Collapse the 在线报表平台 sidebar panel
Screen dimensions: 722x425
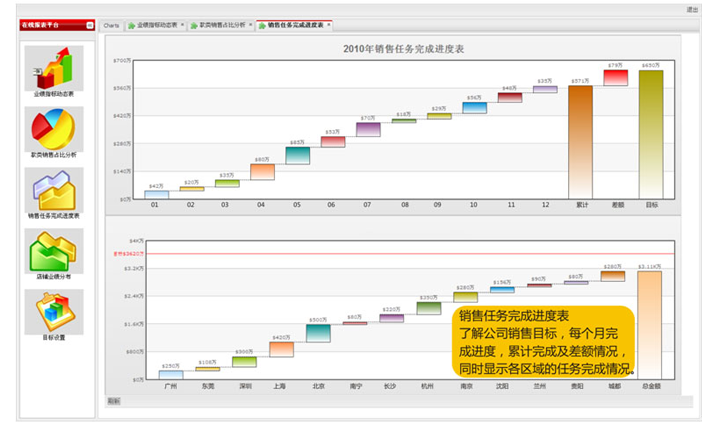point(91,24)
